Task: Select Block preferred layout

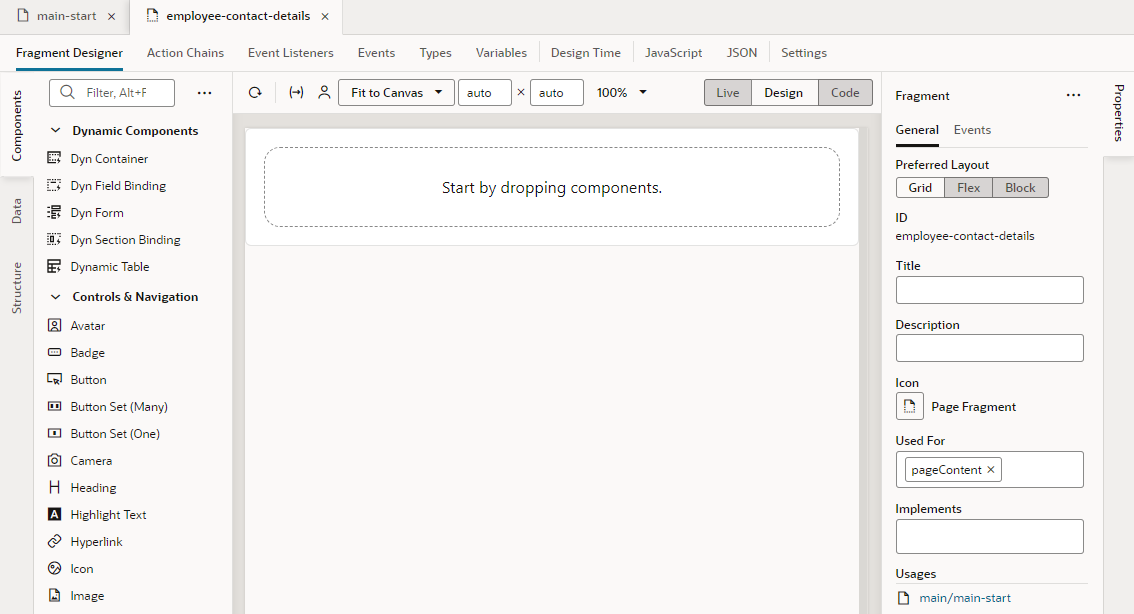Action: tap(1020, 187)
